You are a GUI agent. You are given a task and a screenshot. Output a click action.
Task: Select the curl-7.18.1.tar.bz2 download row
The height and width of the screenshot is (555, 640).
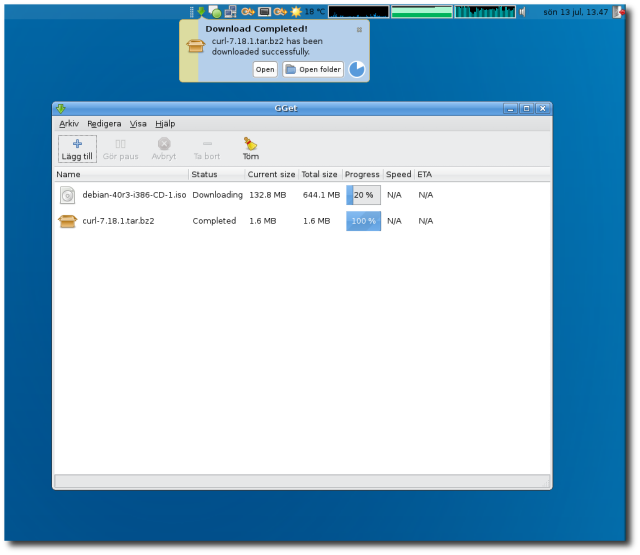click(118, 221)
